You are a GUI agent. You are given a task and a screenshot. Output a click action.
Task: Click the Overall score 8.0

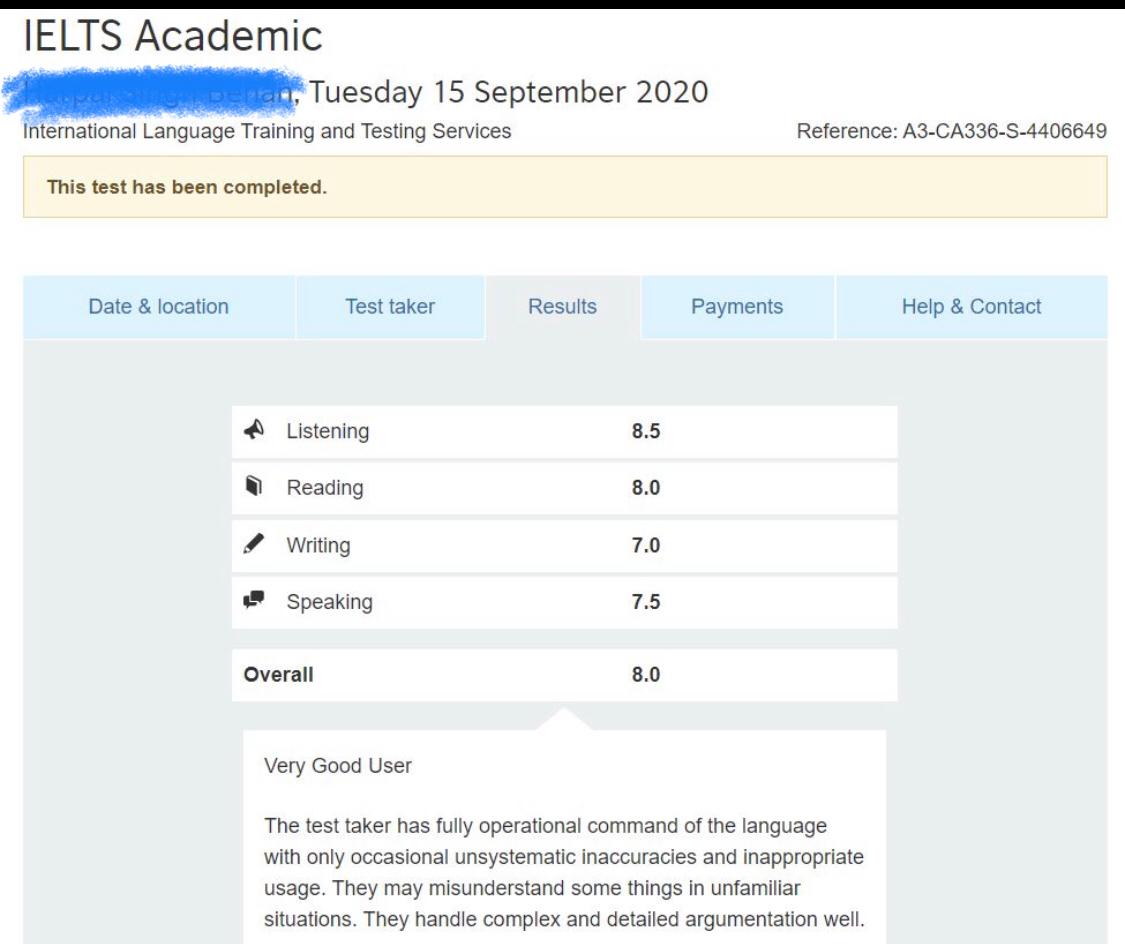click(x=646, y=675)
